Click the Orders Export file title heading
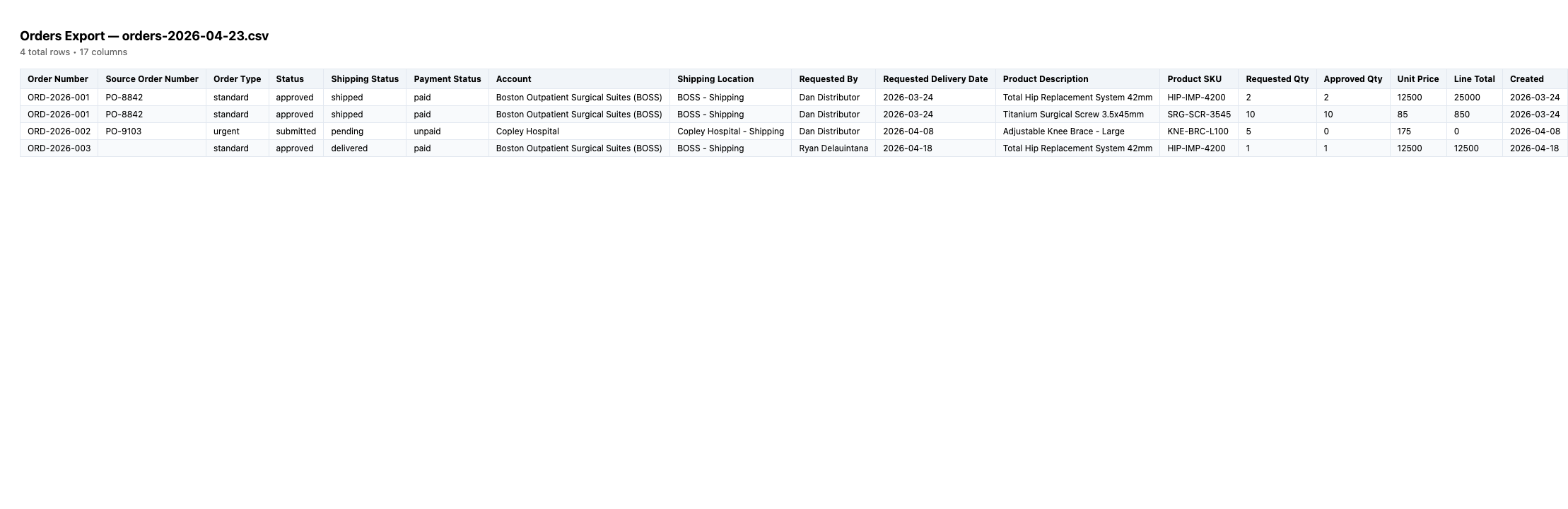Screen dimensions: 1568x509 (144, 36)
